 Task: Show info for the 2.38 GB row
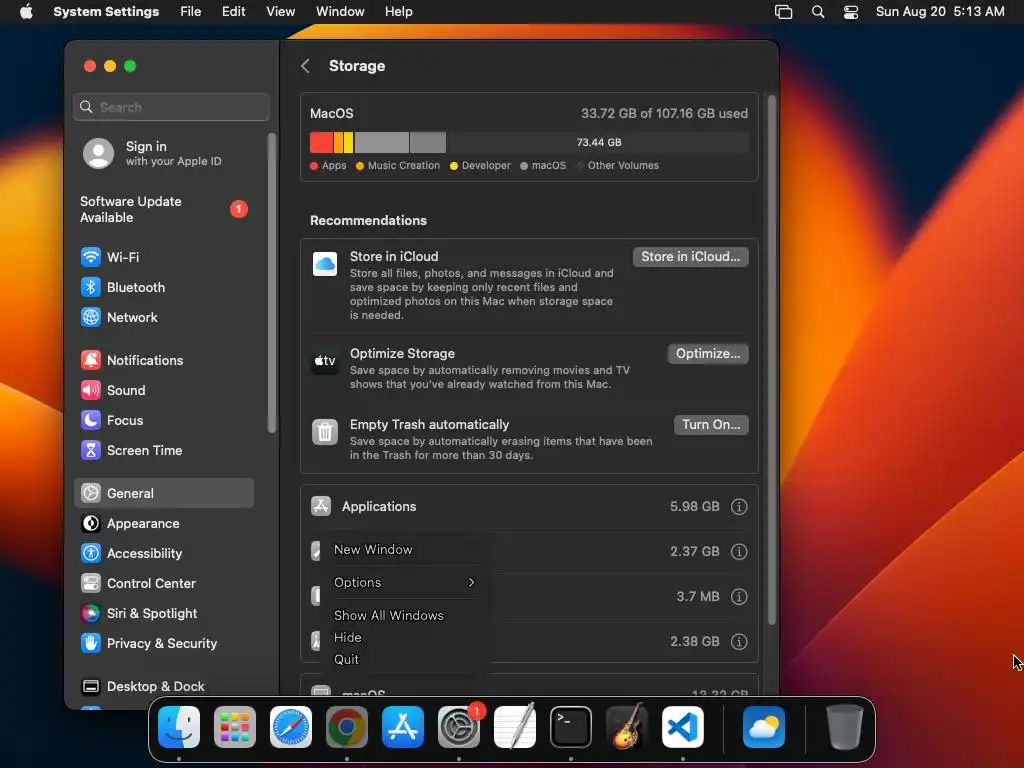tap(739, 642)
